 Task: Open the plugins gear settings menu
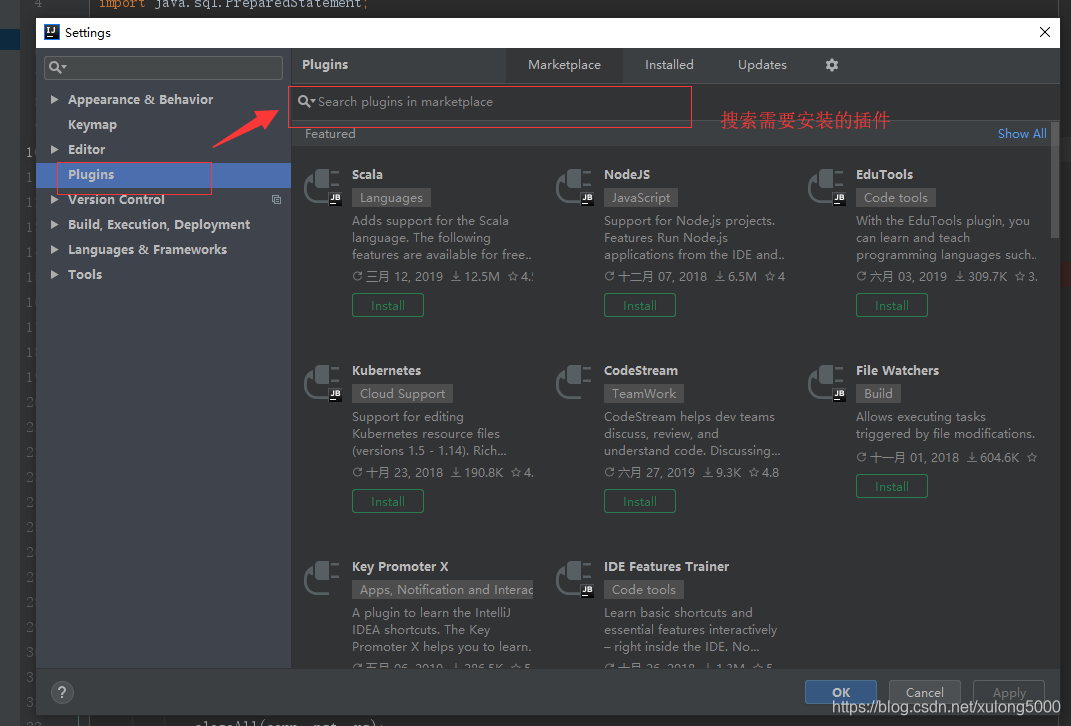coord(831,65)
